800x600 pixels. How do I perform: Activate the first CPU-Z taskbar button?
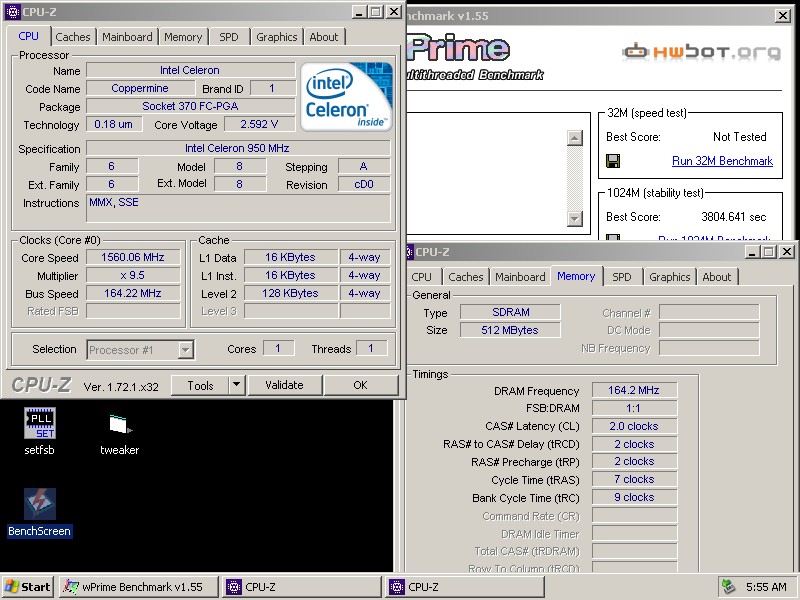click(302, 587)
